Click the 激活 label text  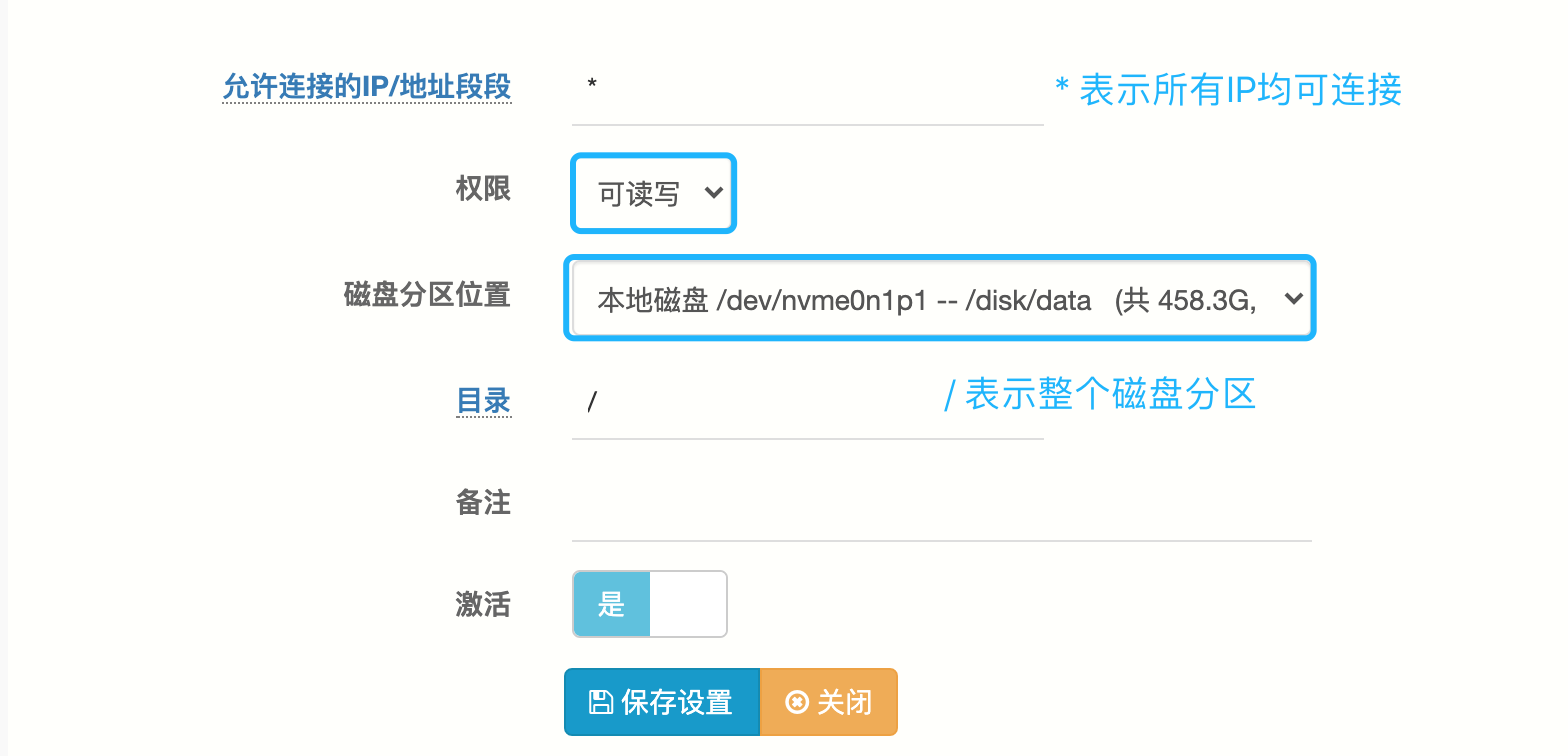(483, 604)
